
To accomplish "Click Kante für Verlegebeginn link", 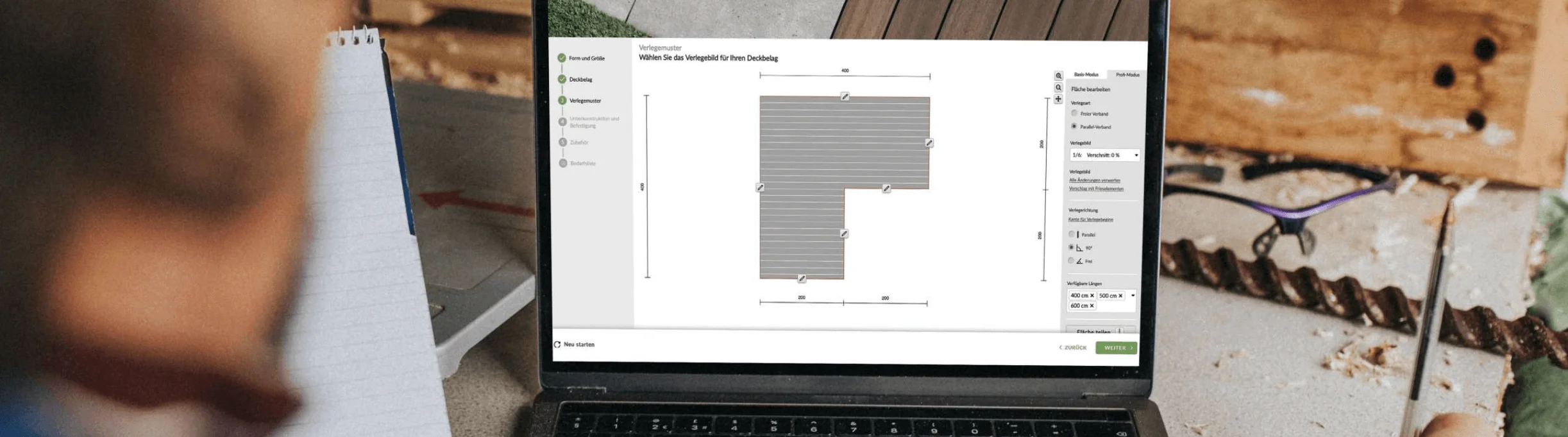I will (x=1090, y=219).
